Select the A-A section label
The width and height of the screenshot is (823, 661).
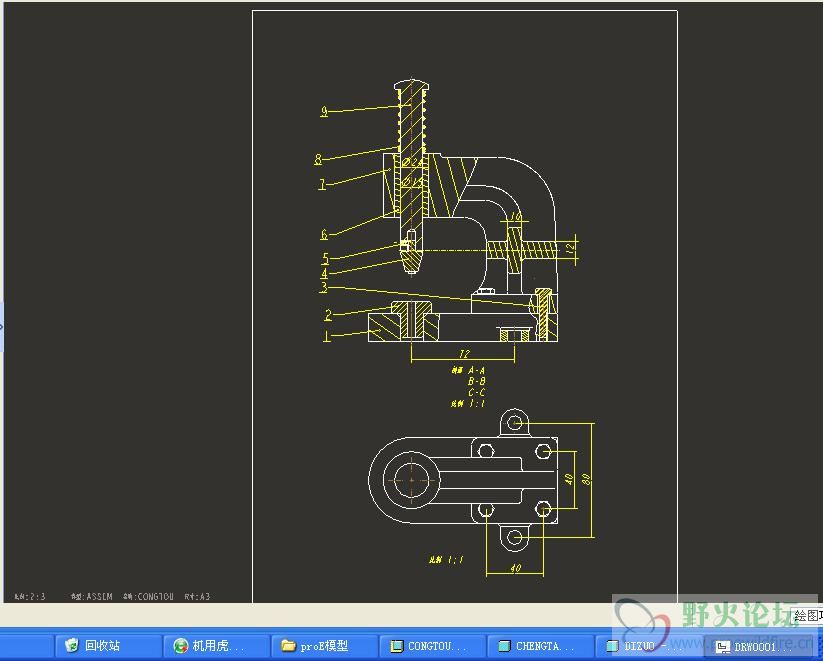coord(477,370)
